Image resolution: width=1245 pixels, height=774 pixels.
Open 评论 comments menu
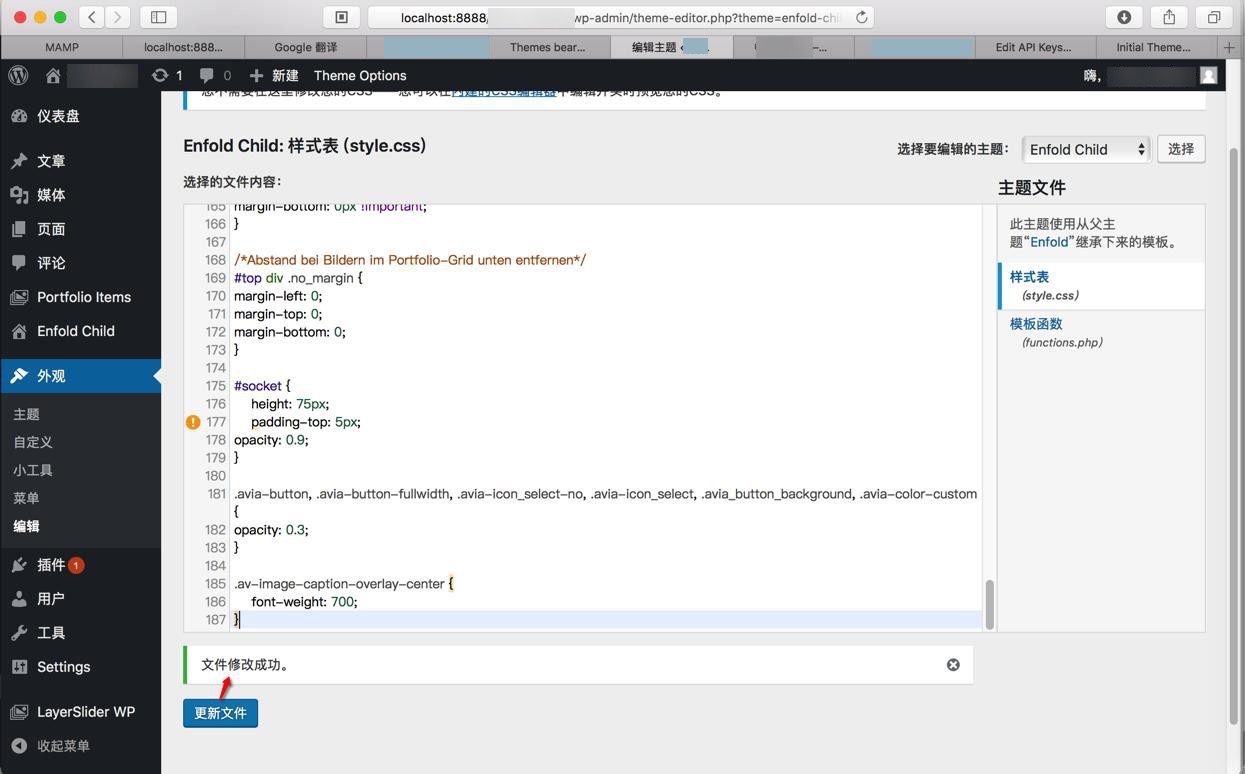(x=80, y=263)
